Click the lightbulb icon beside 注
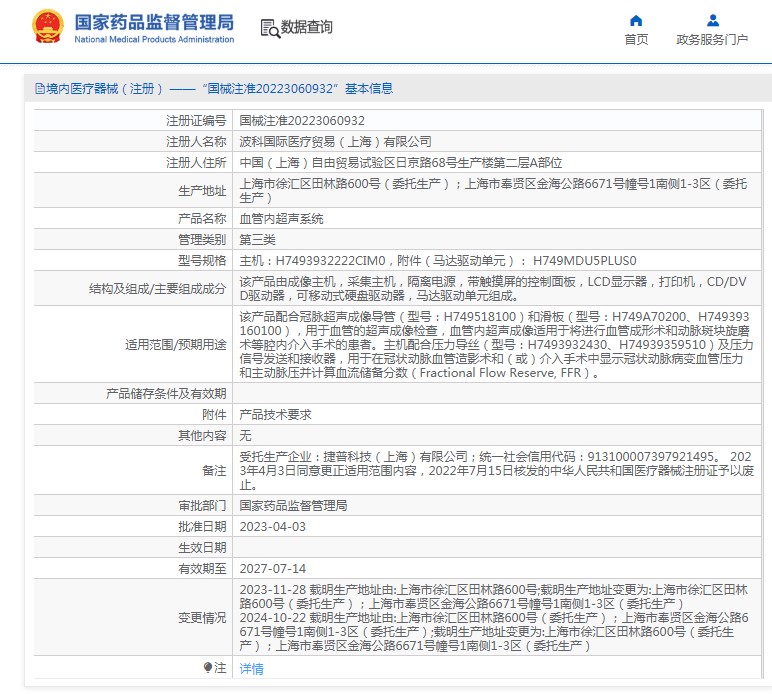The width and height of the screenshot is (772, 694). [208, 668]
